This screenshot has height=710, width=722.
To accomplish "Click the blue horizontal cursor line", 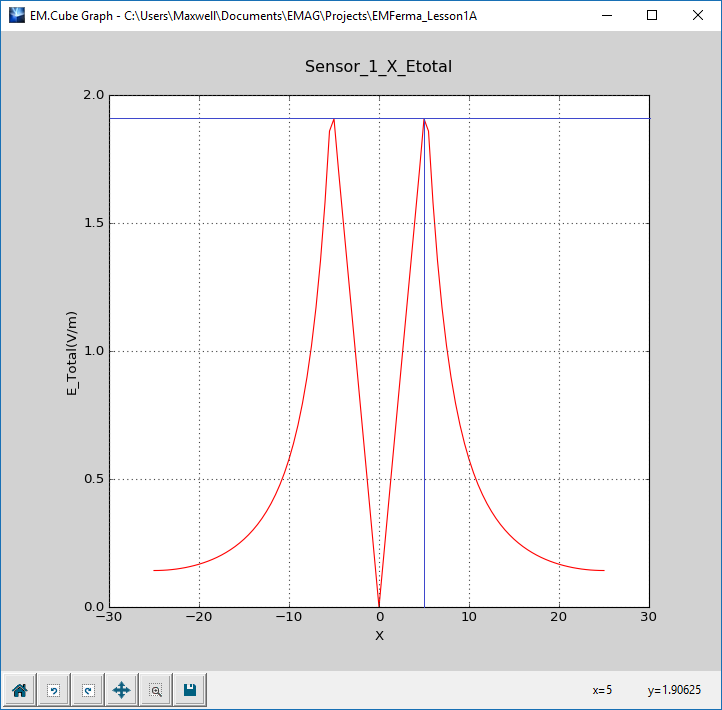I will point(250,119).
